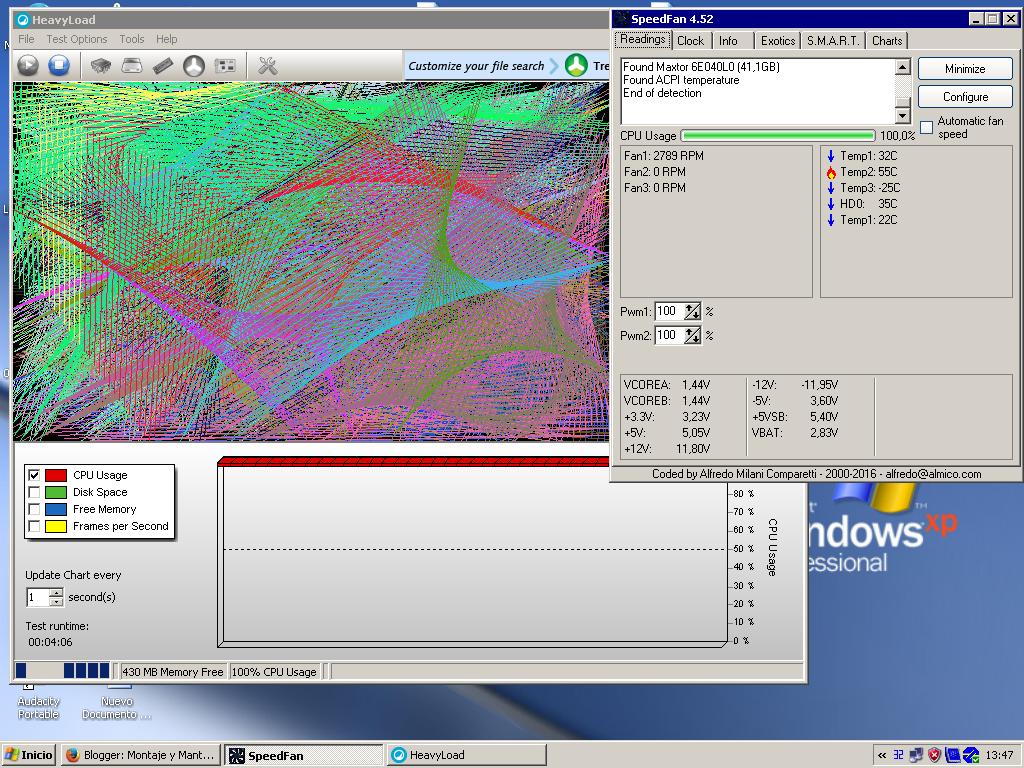The image size is (1024, 768).
Task: Toggle the GPU graphics card stress icon
Action: pyautogui.click(x=225, y=65)
